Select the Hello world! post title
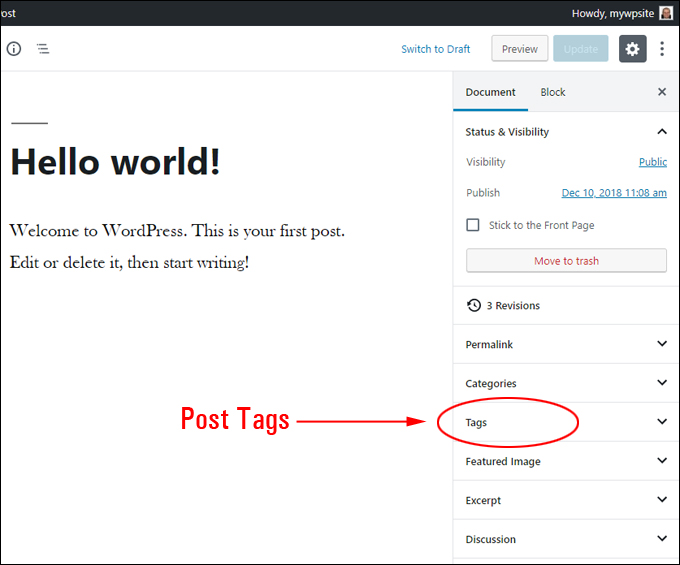 (x=115, y=162)
